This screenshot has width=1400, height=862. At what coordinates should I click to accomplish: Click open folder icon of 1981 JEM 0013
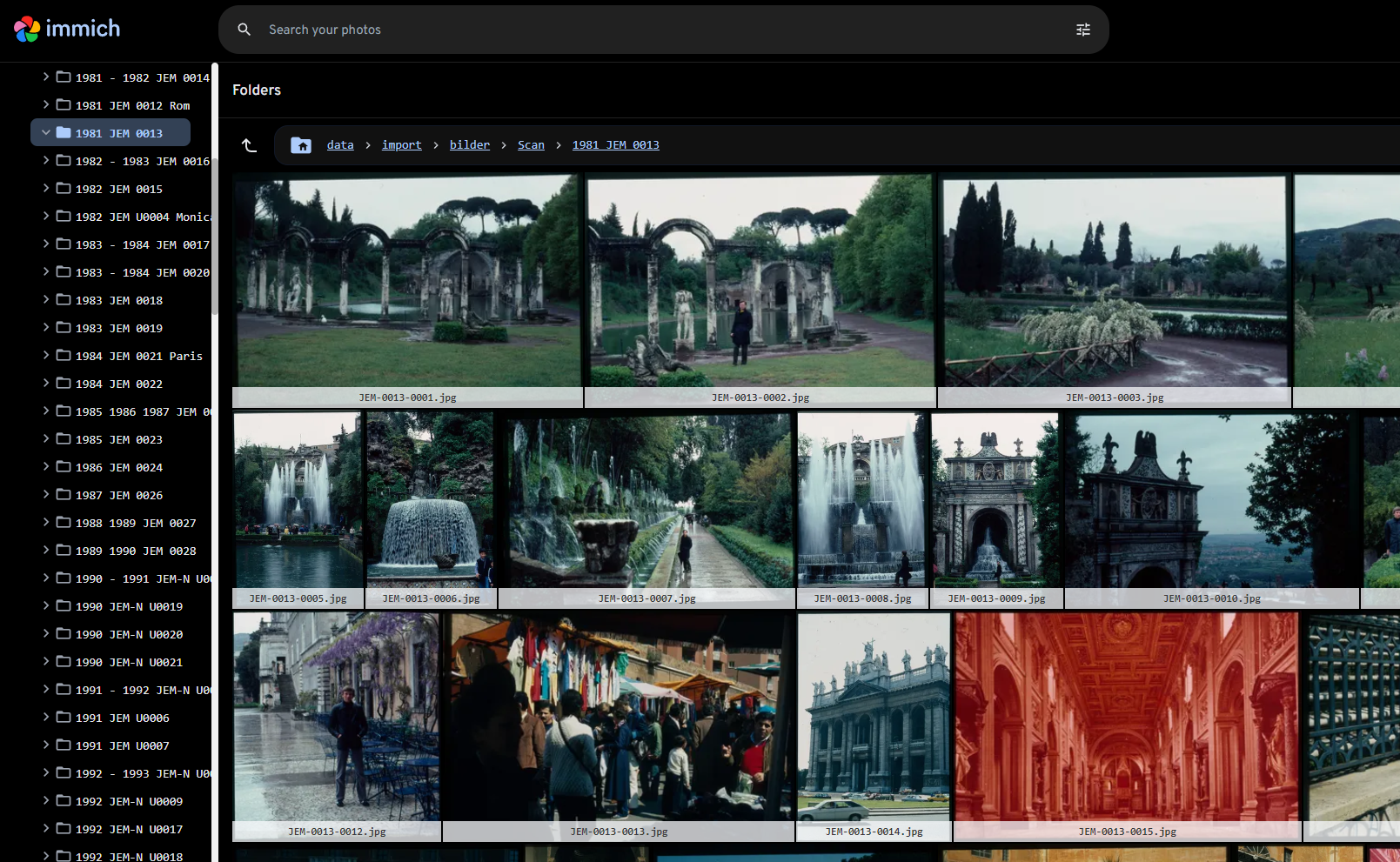coord(64,133)
